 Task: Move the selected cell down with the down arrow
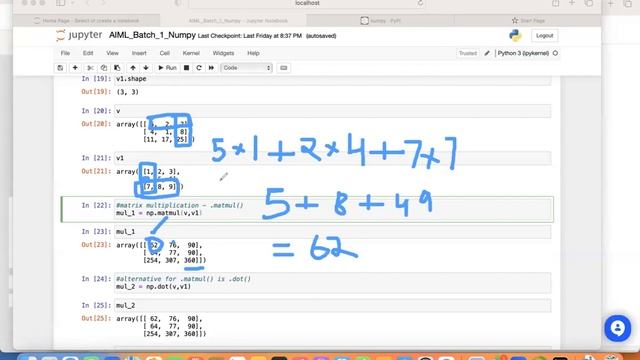click(146, 68)
